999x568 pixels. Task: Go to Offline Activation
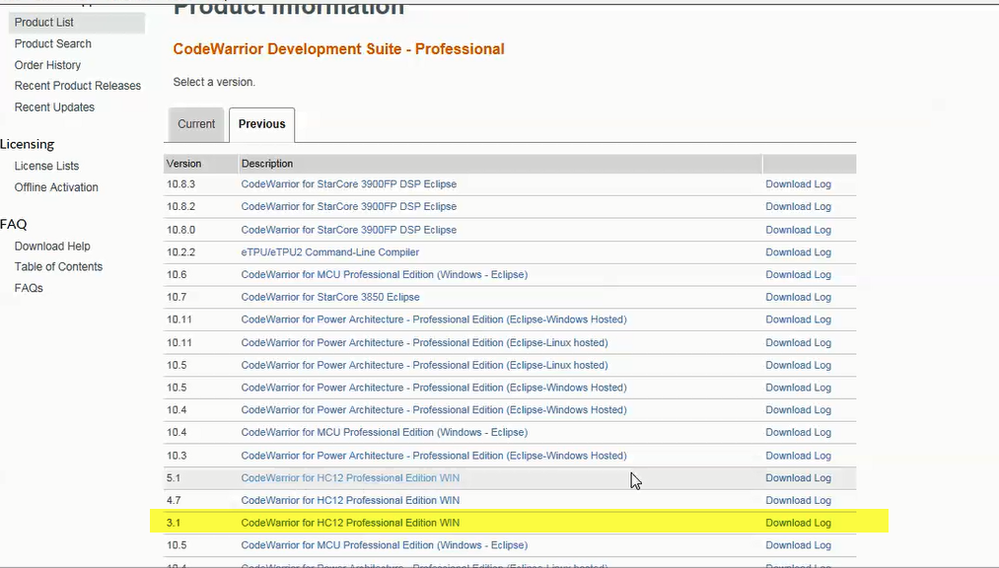point(56,188)
